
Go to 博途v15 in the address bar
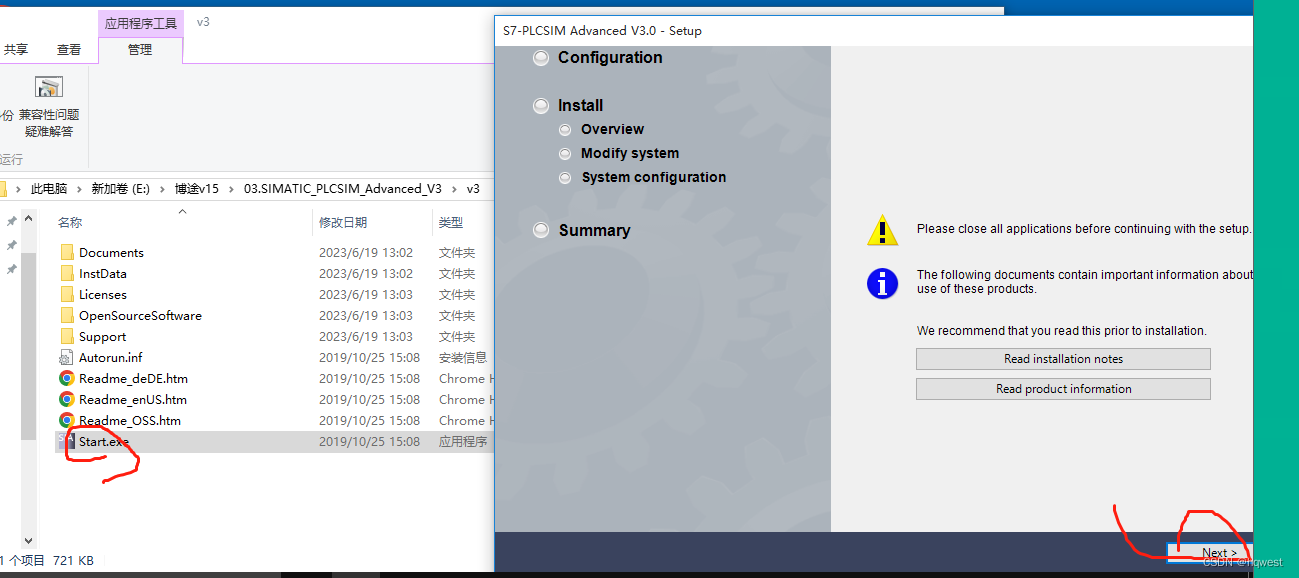196,188
